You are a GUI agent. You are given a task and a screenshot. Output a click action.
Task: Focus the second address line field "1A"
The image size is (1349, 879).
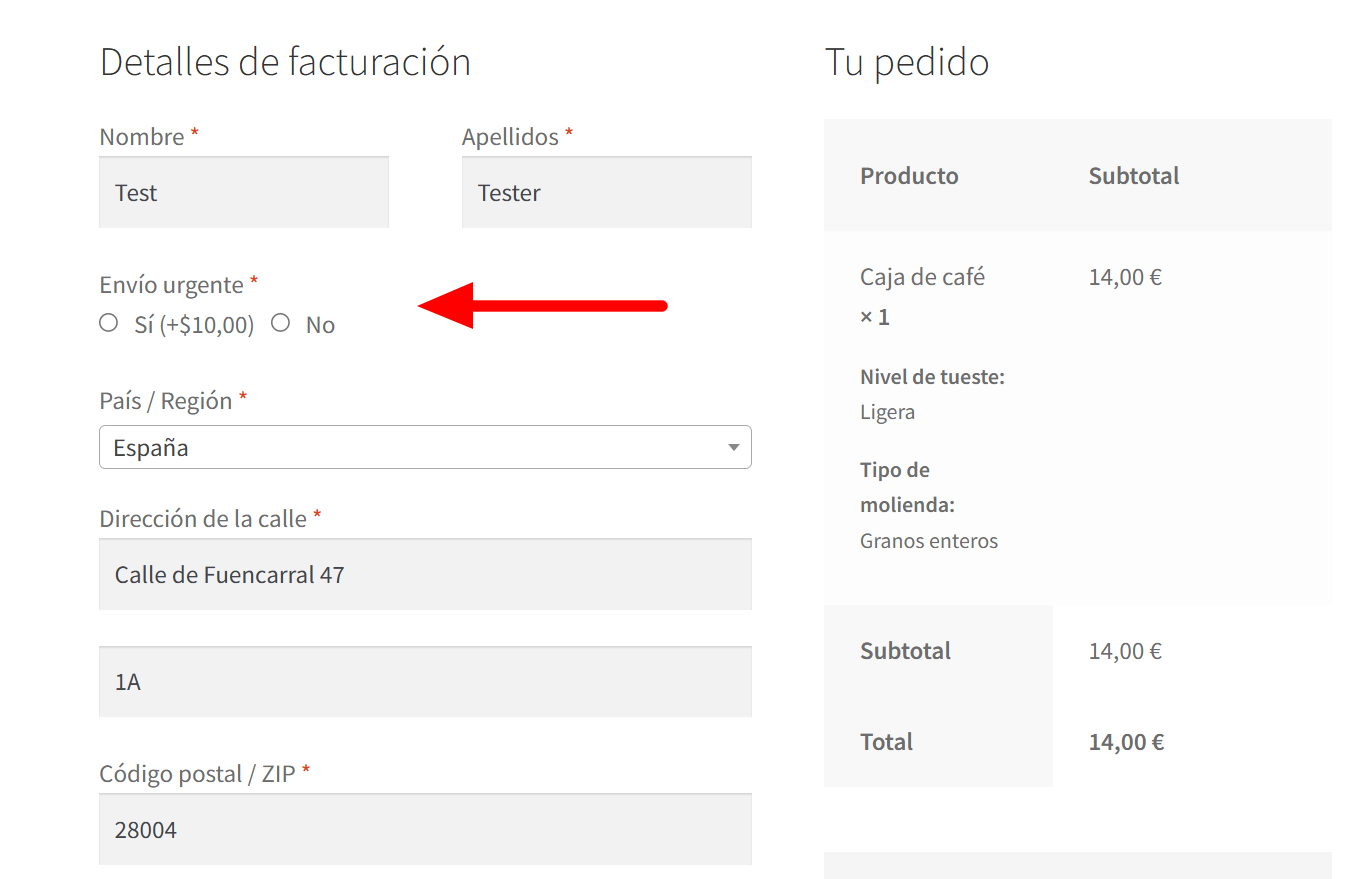pyautogui.click(x=425, y=682)
